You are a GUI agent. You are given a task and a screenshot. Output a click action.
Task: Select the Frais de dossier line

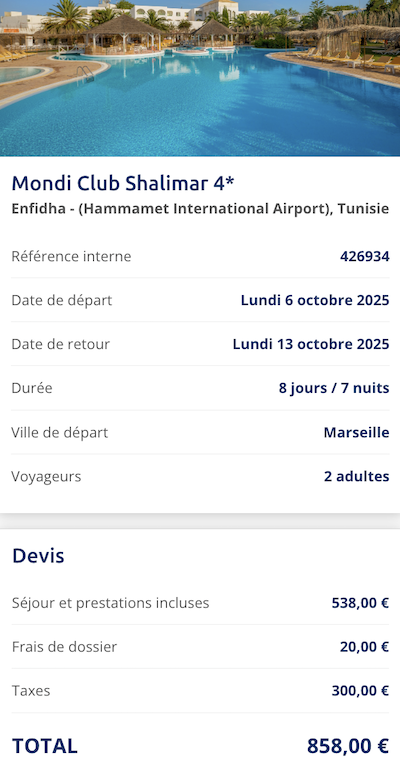point(200,647)
